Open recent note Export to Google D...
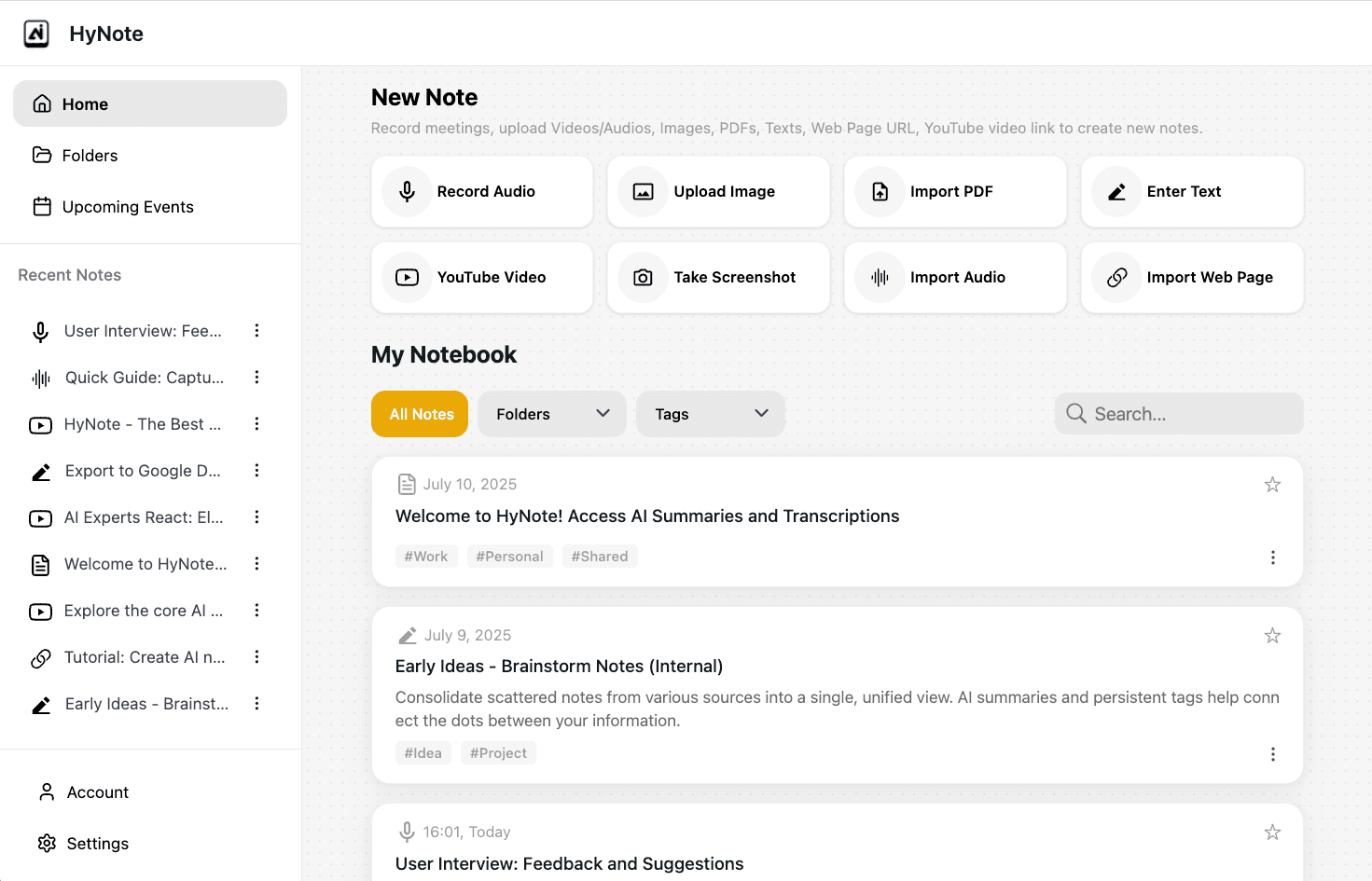This screenshot has height=881, width=1372. [x=143, y=471]
